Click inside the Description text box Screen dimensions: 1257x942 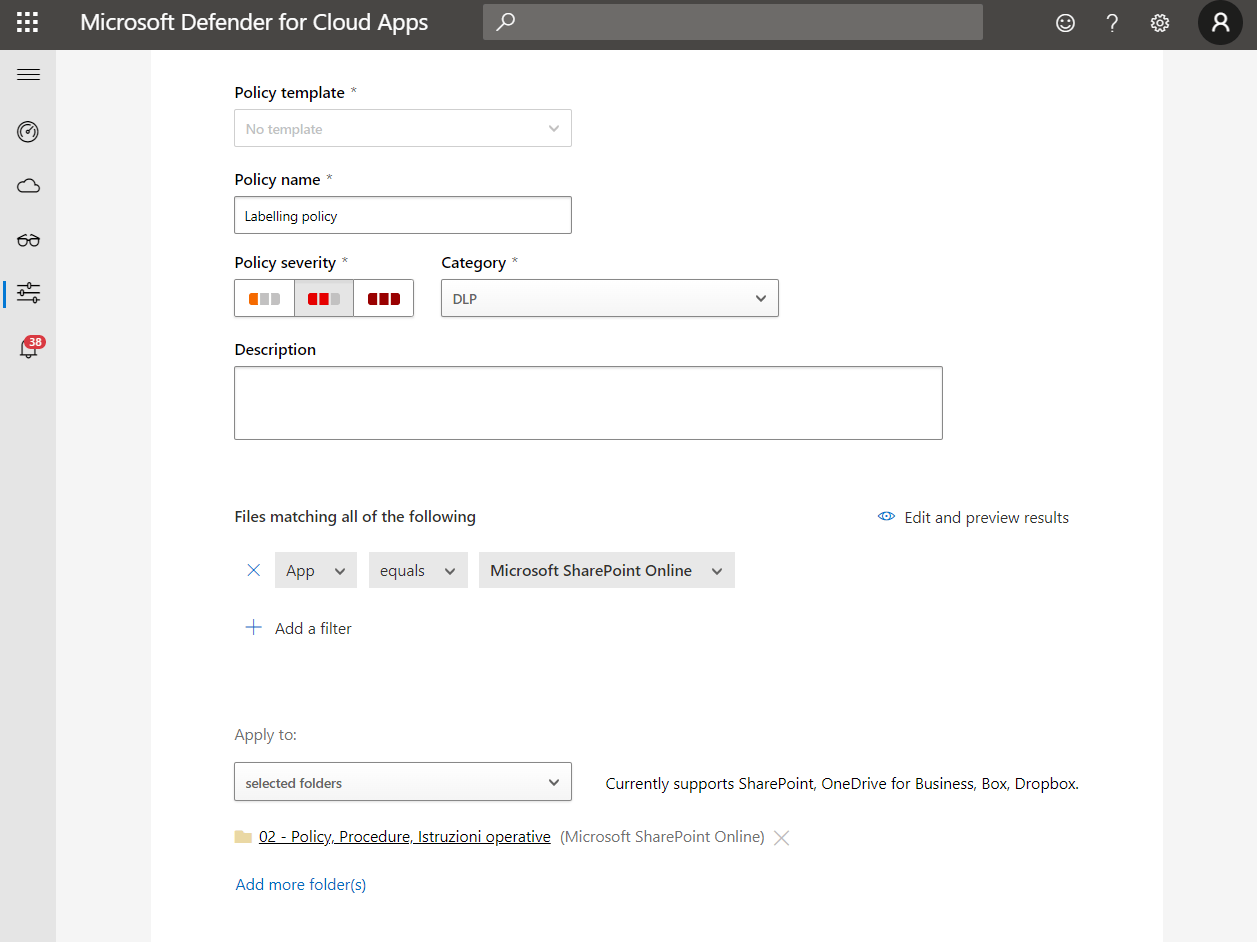pyautogui.click(x=588, y=403)
